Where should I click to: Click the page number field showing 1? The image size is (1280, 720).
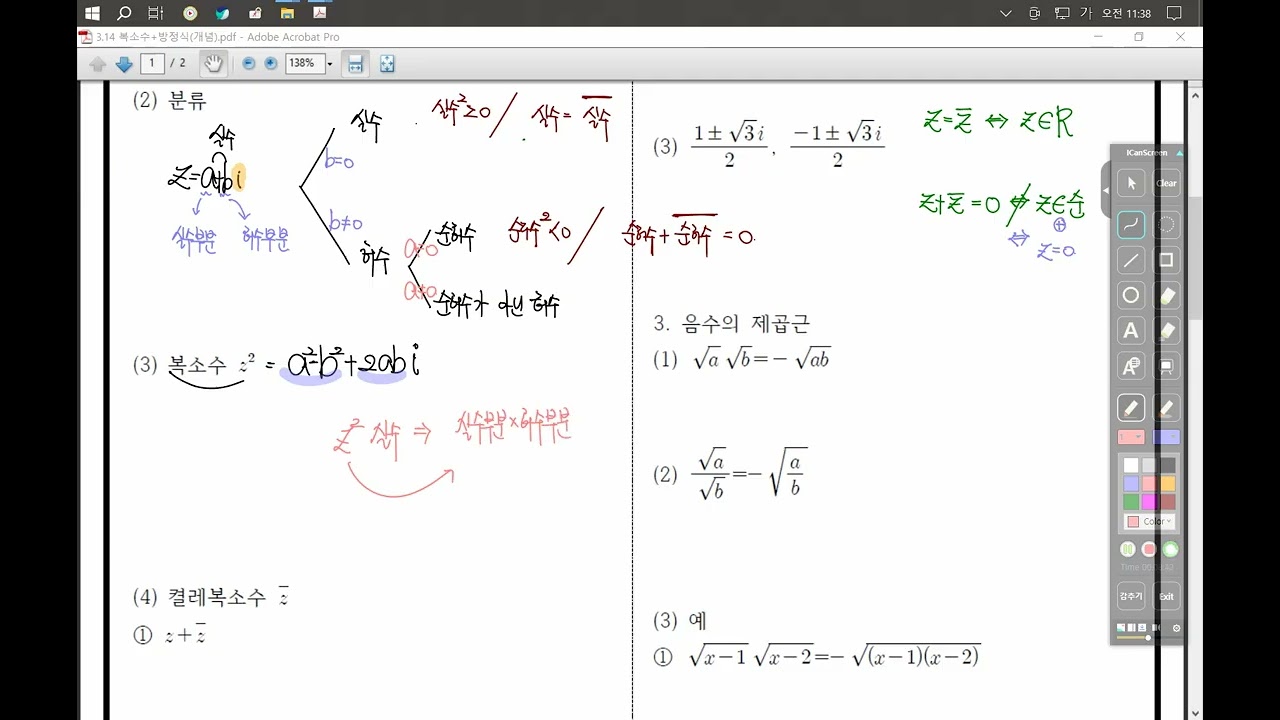point(152,63)
